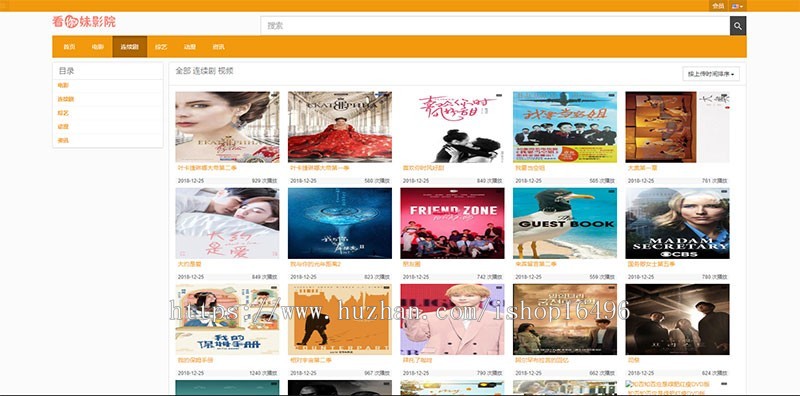This screenshot has height=396, width=800.
Task: Click the 看妹影院 site logo
Action: (84, 21)
